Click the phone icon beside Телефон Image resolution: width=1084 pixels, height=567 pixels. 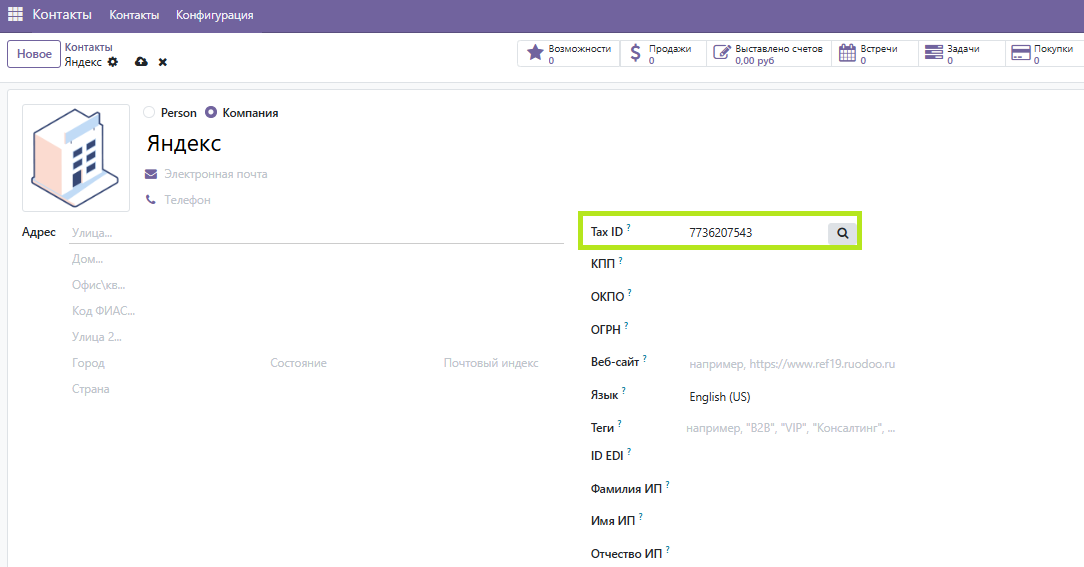pyautogui.click(x=151, y=200)
